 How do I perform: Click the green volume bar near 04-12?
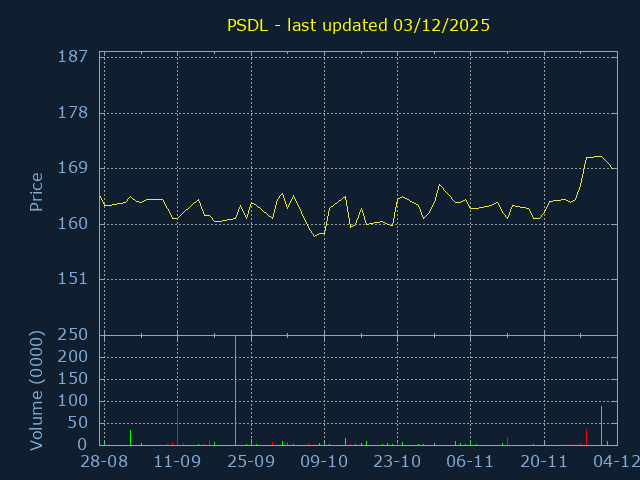click(601, 425)
